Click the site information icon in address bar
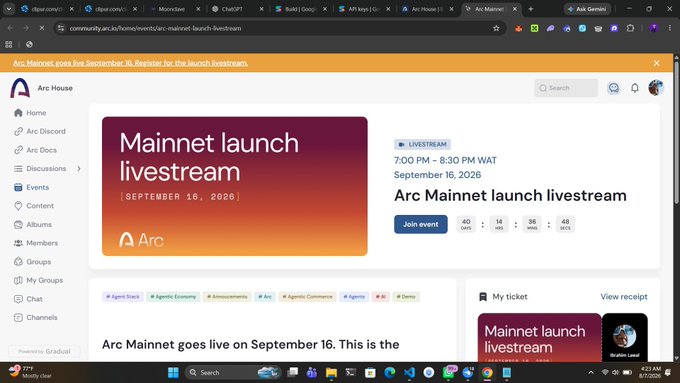The image size is (680, 383). [x=61, y=28]
